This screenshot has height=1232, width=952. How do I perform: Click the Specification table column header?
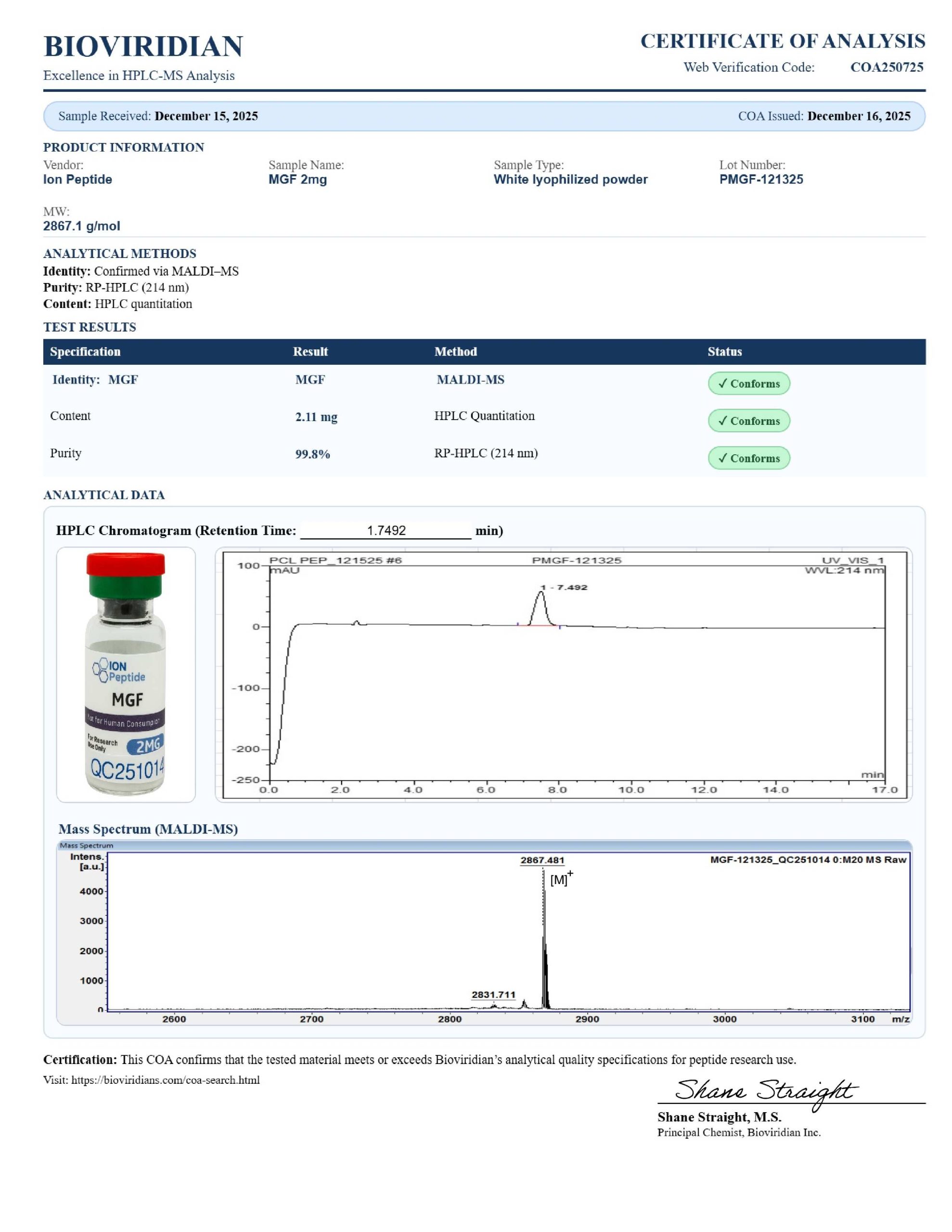click(85, 351)
